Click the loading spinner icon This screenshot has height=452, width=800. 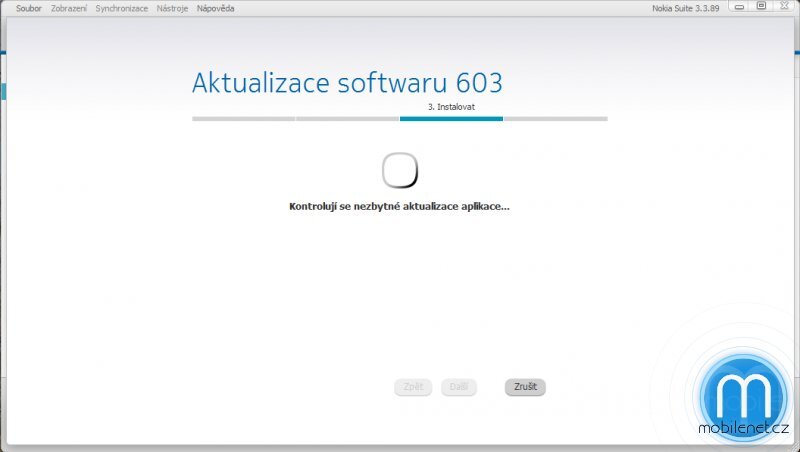pyautogui.click(x=400, y=170)
